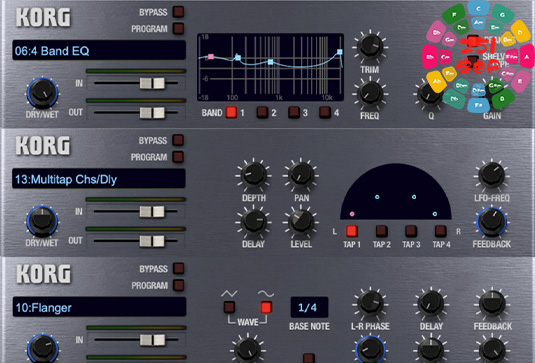The height and width of the screenshot is (363, 535).
Task: Open the 06:4 Band EQ program display
Action: pos(99,50)
